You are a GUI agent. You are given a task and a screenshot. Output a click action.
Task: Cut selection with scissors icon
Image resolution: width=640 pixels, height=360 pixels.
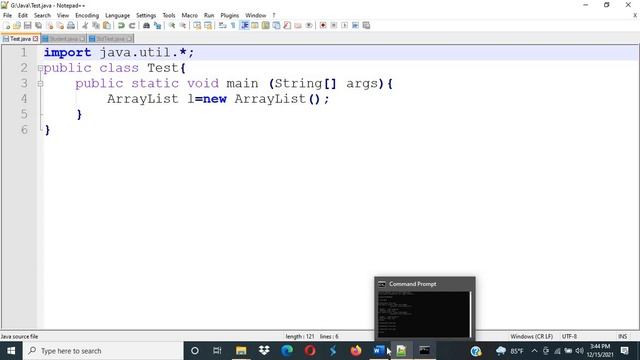[85, 25]
